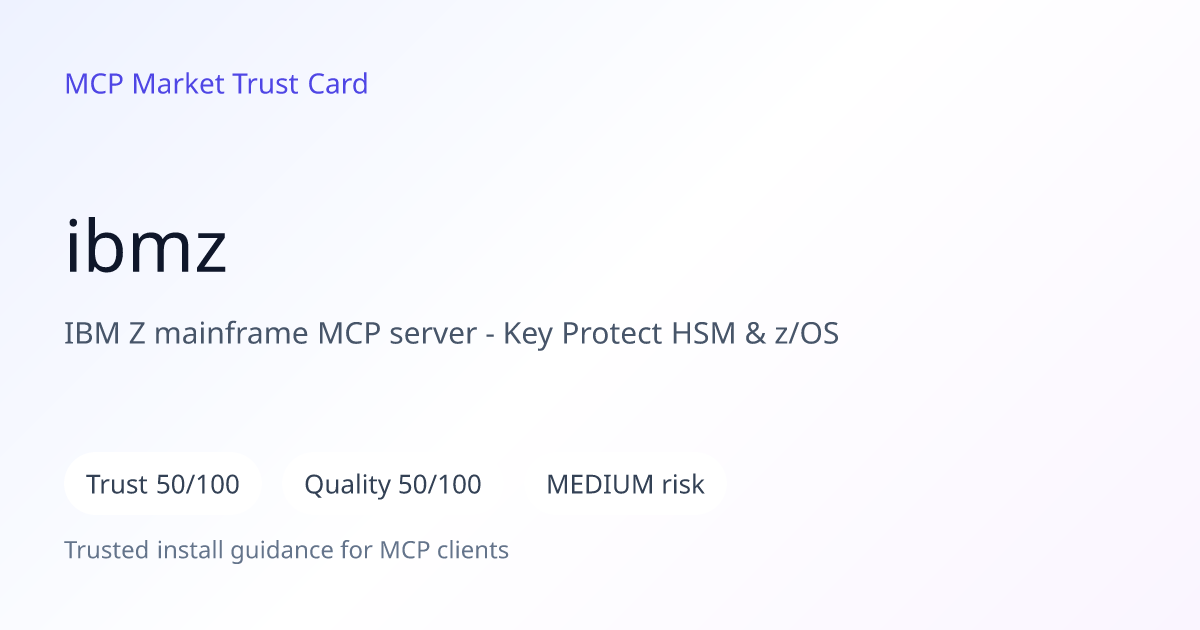Click the MCP Market Trust Card header

(x=216, y=83)
